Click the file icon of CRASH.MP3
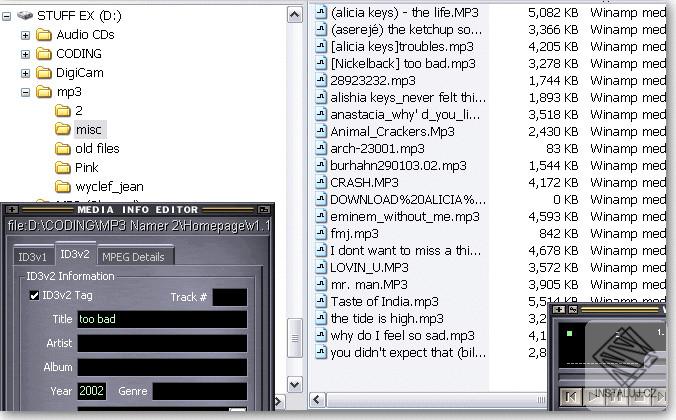This screenshot has height=420, width=676. (x=321, y=182)
